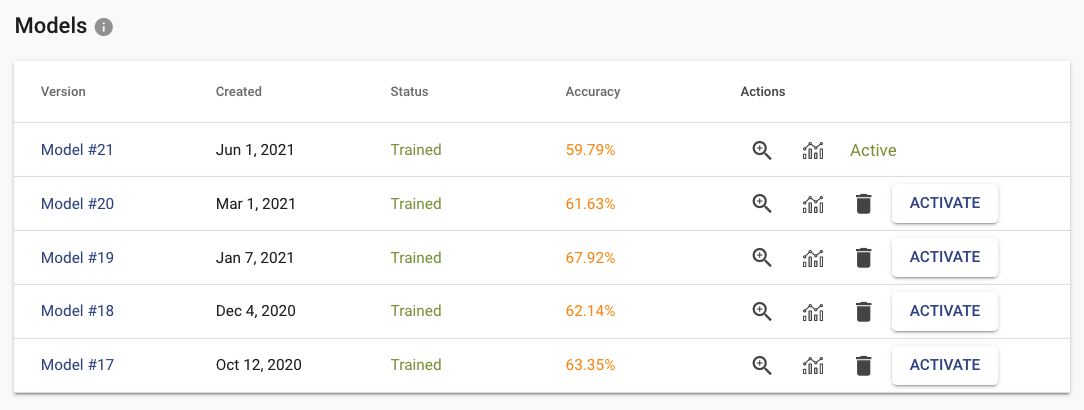Activate Model #17
The image size is (1084, 410).
944,365
